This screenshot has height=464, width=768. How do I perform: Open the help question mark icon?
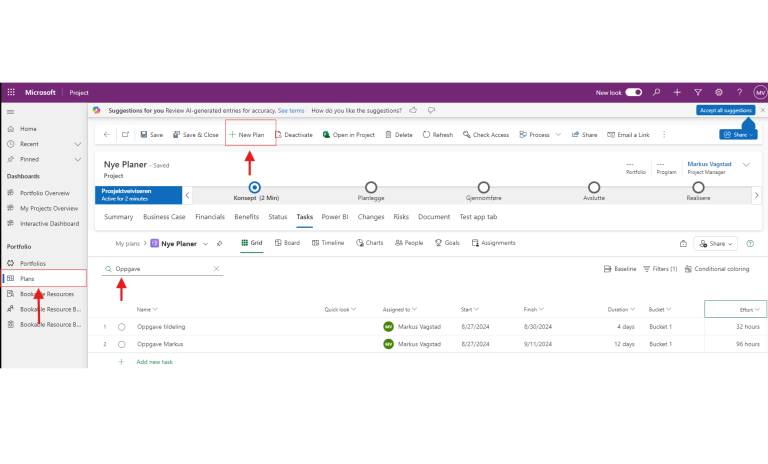pyautogui.click(x=739, y=92)
